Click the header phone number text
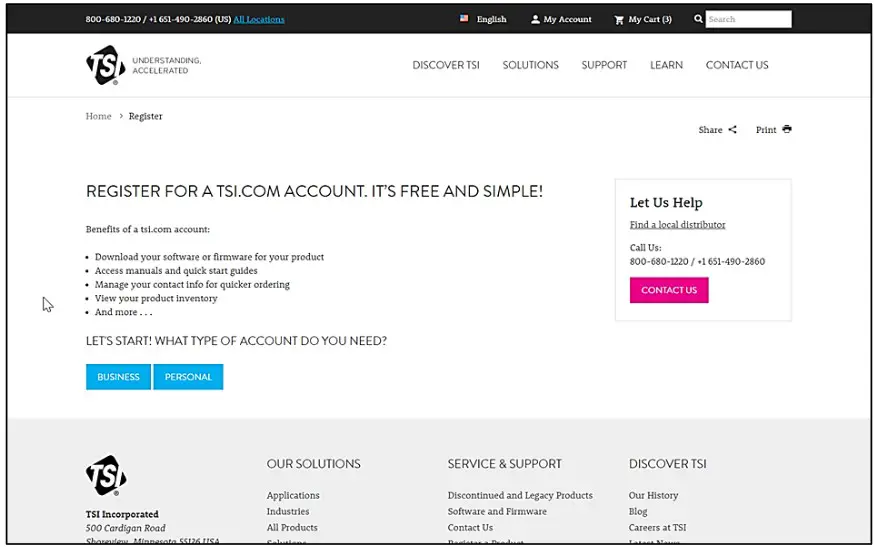This screenshot has width=874, height=547. click(158, 19)
